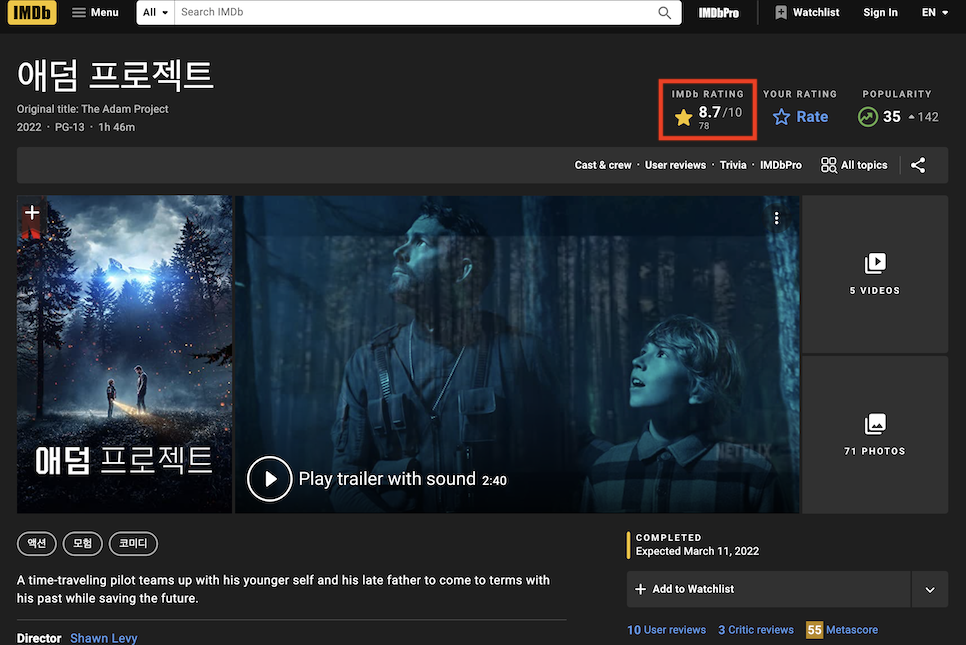Open Trivia page
966x645 pixels.
tap(733, 165)
